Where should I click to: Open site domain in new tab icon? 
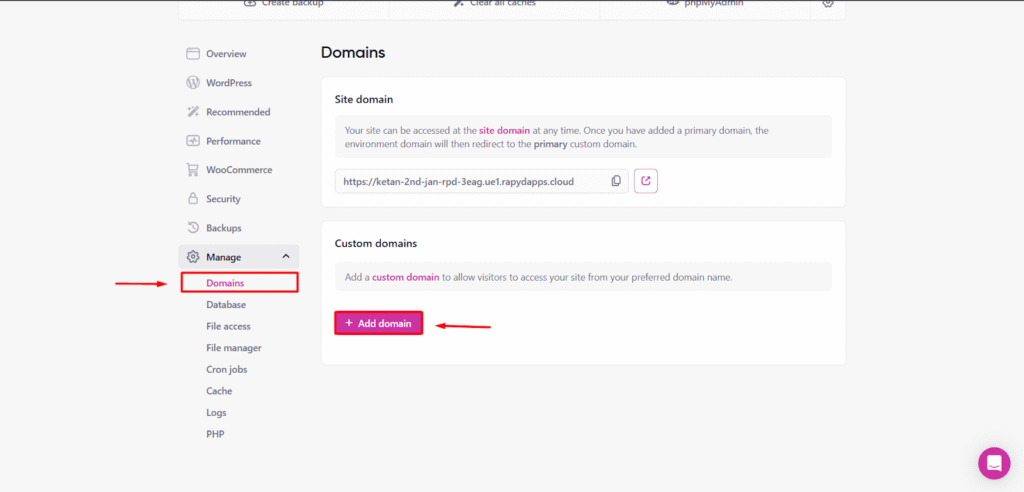point(646,181)
